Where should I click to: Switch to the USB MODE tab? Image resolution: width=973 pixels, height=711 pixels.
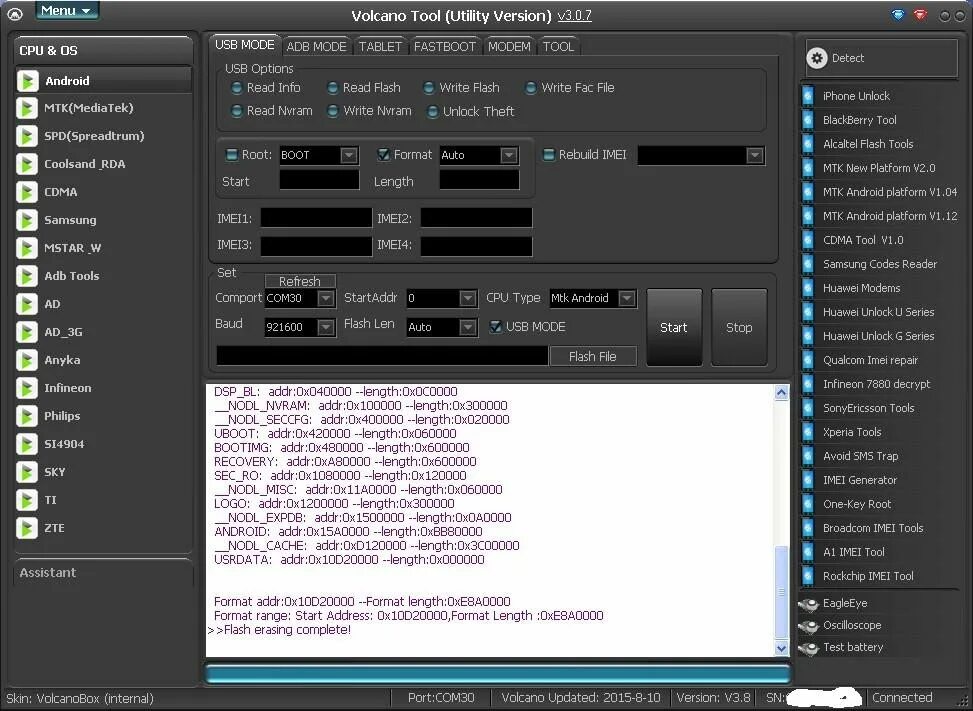244,45
